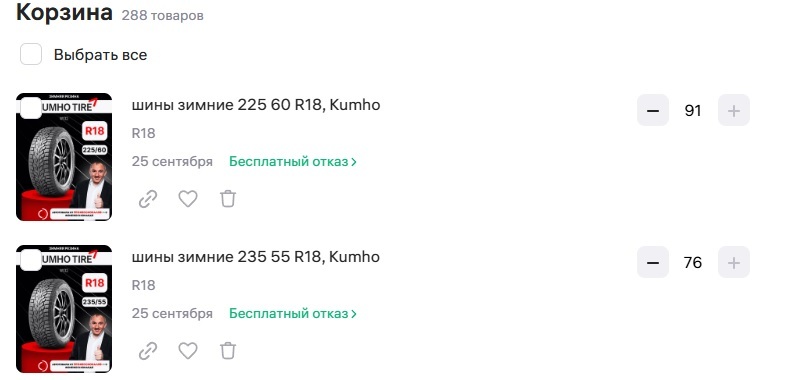790x380 pixels.
Task: Decrease quantity of the 225 60 R18 tires
Action: [x=653, y=110]
